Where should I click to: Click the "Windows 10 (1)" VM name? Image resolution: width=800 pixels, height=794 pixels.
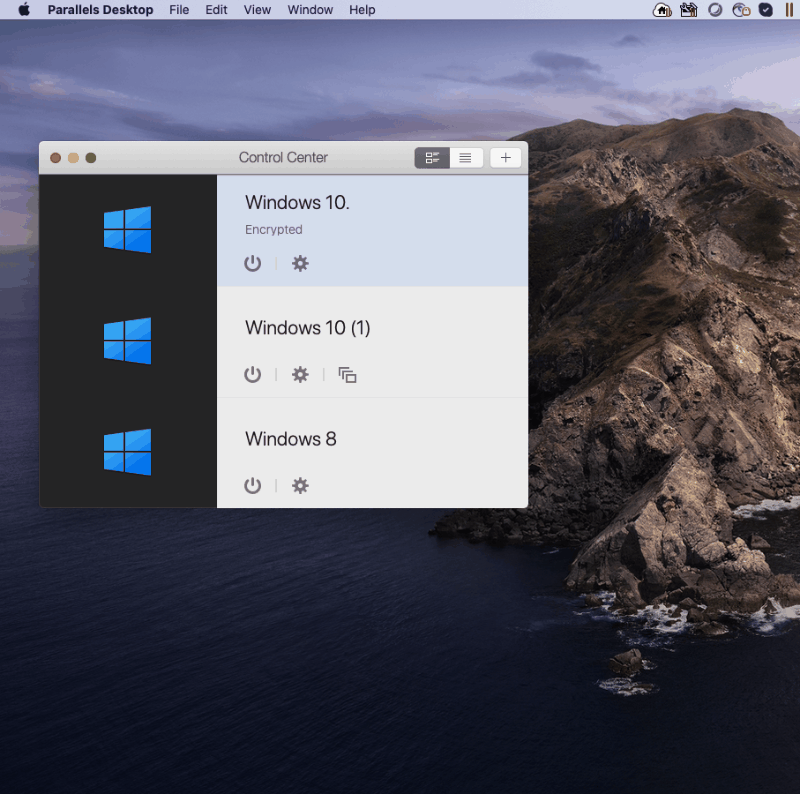pyautogui.click(x=308, y=328)
